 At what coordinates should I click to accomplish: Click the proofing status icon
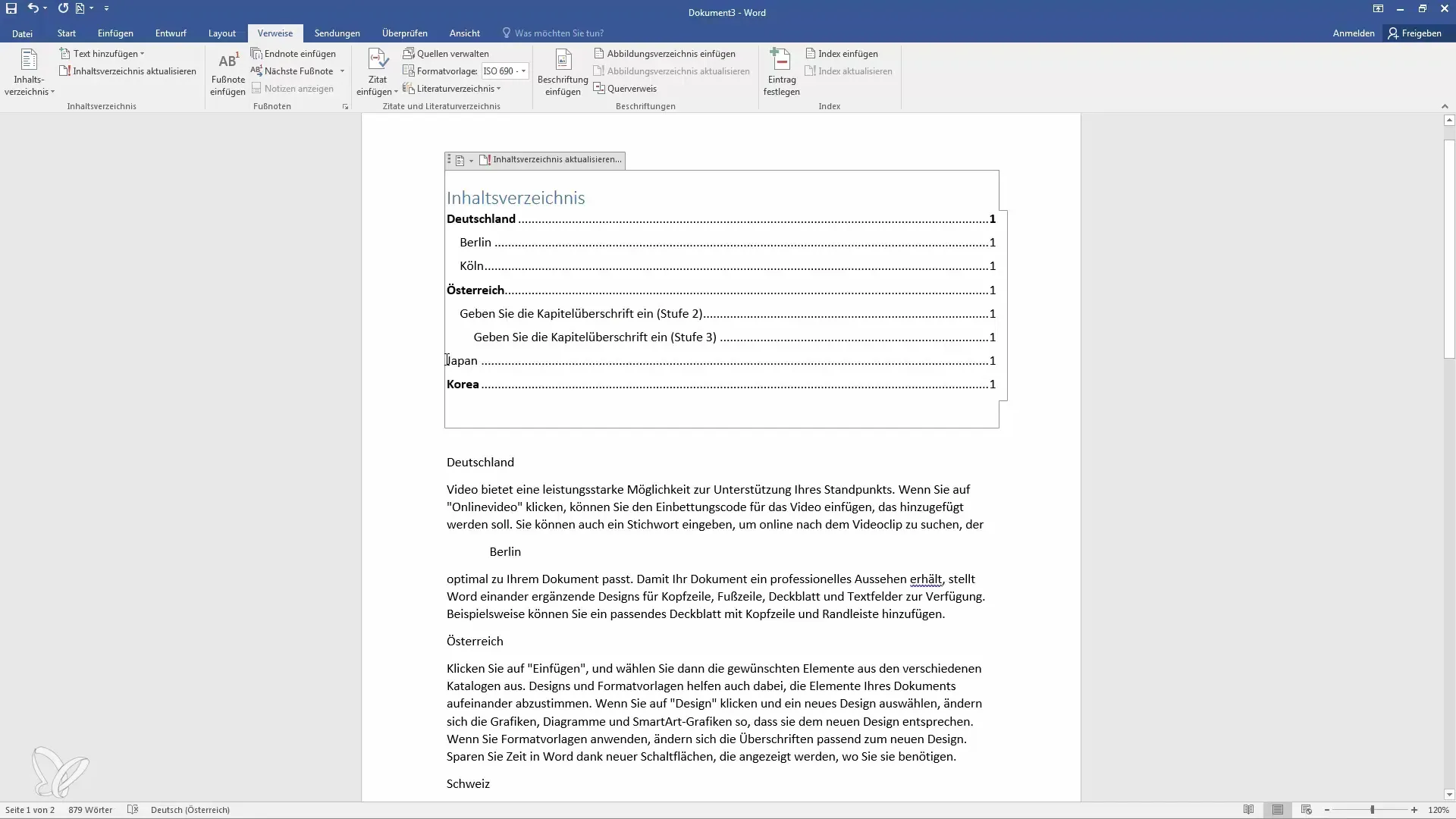[x=133, y=810]
